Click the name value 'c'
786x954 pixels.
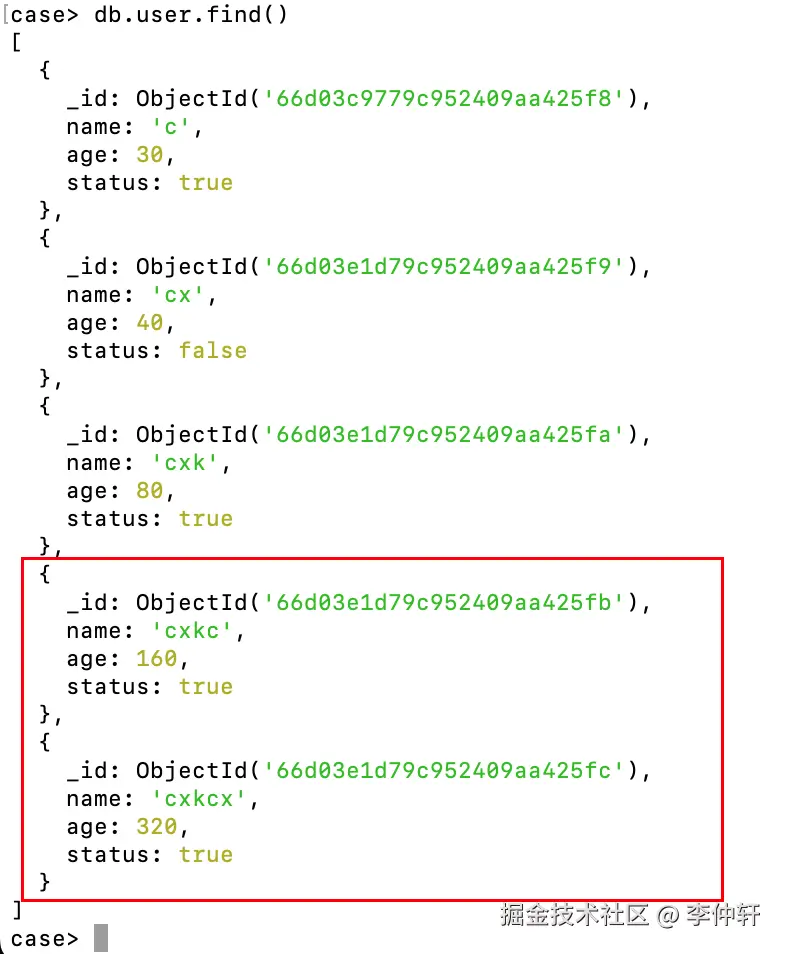point(170,127)
